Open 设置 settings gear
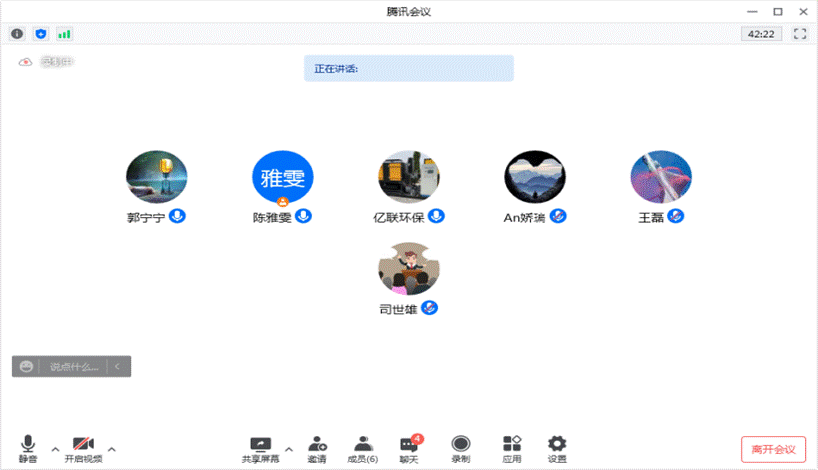The width and height of the screenshot is (818, 470). tap(557, 448)
